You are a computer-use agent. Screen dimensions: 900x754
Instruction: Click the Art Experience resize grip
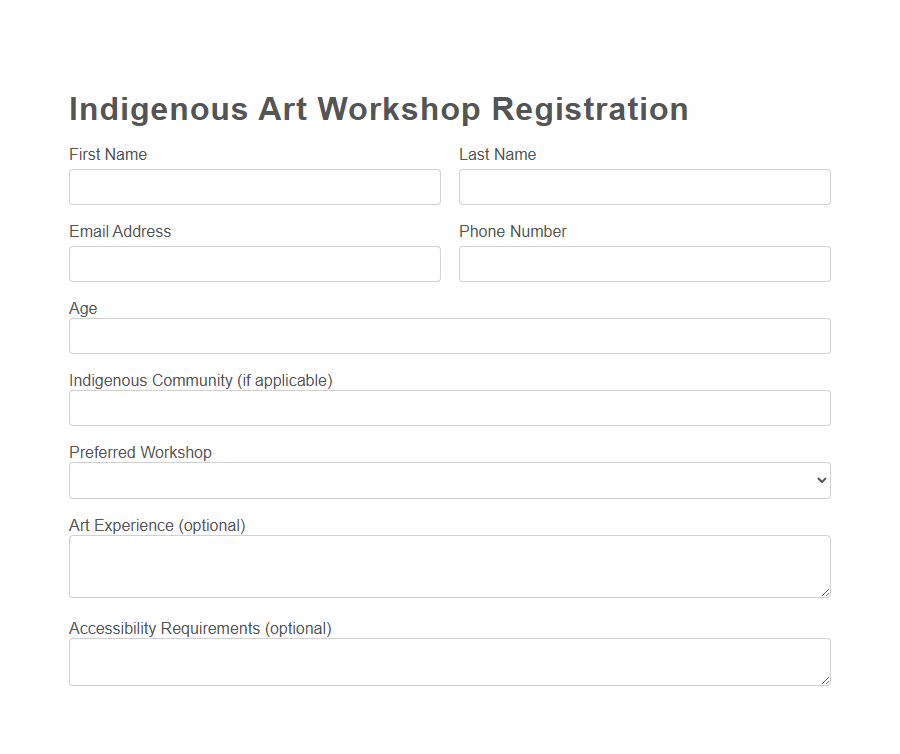click(x=826, y=594)
